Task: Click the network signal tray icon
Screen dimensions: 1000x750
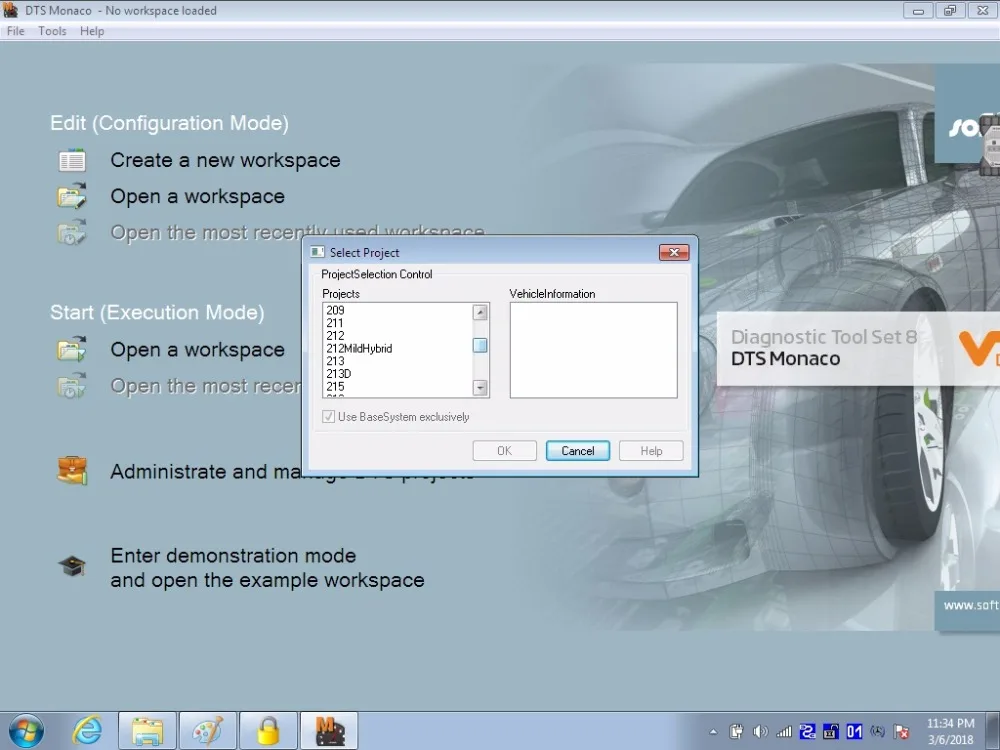Action: (x=784, y=732)
